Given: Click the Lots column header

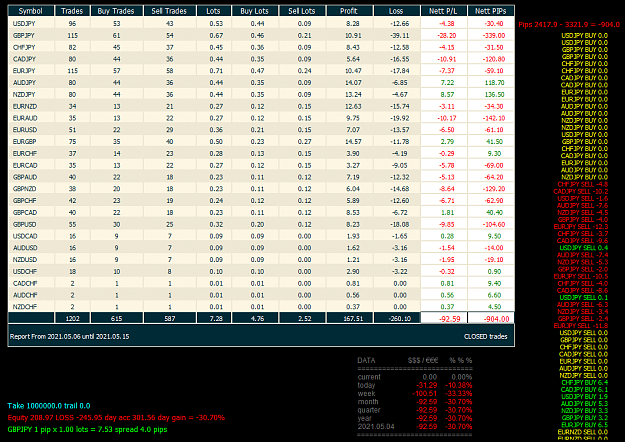Looking at the screenshot, I should [x=214, y=11].
